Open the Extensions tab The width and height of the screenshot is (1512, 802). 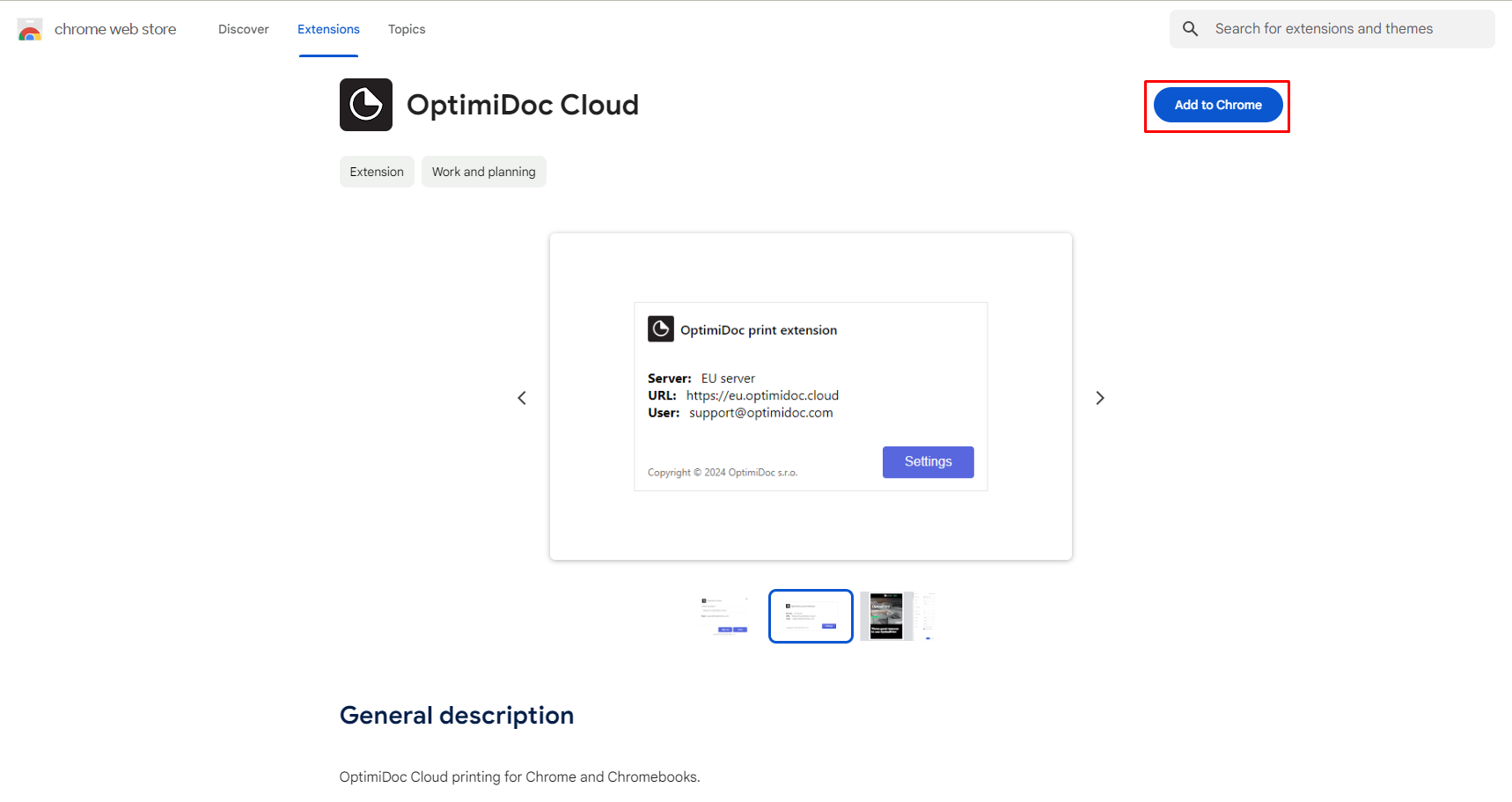pyautogui.click(x=328, y=29)
